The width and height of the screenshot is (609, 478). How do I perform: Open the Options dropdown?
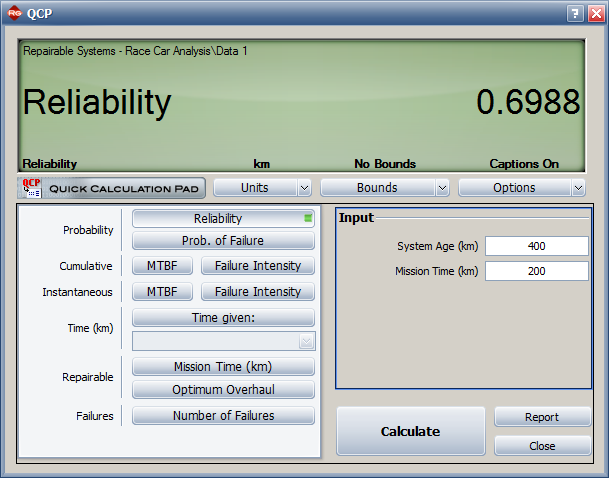[521, 188]
